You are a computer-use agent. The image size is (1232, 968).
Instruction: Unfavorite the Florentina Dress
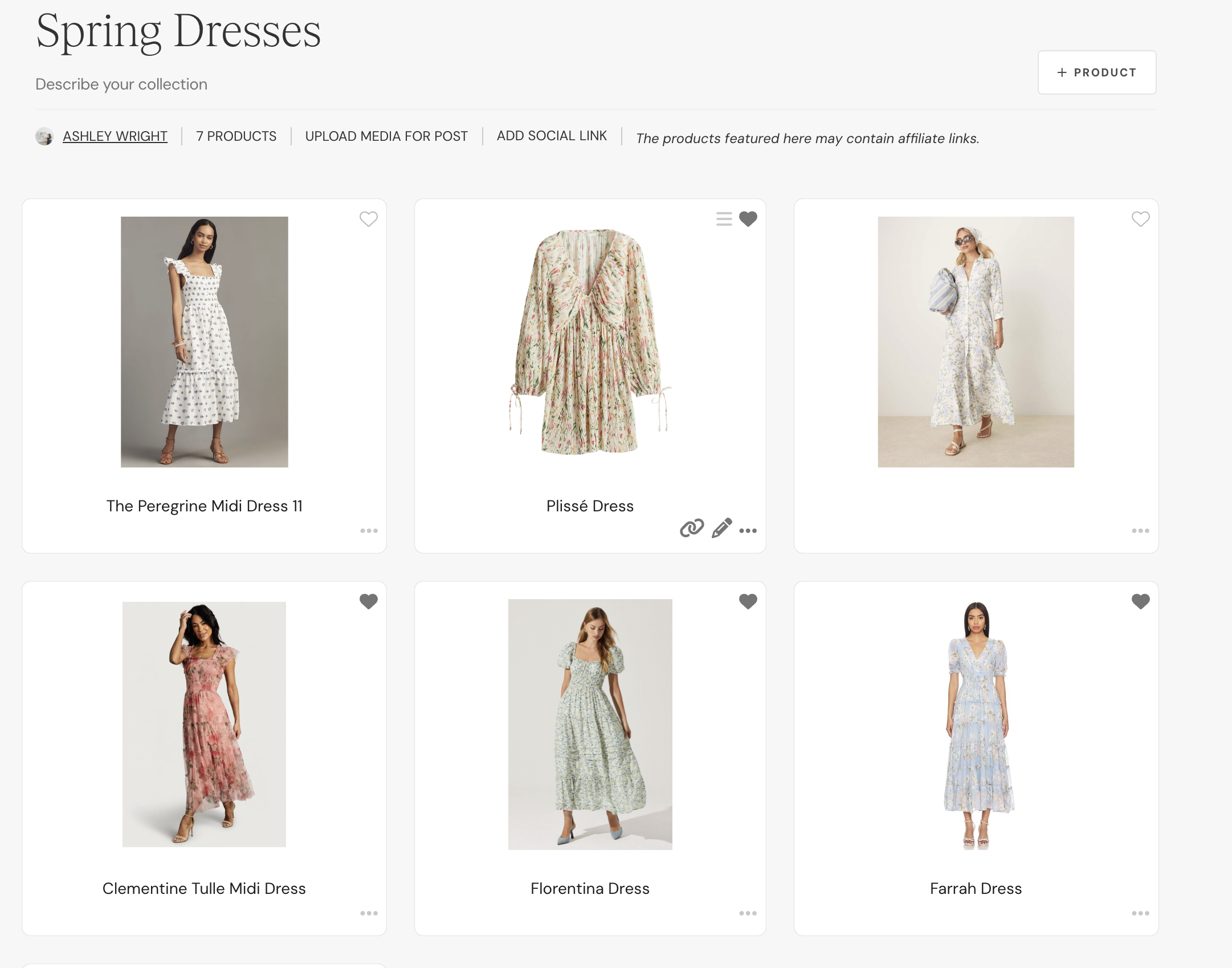748,601
